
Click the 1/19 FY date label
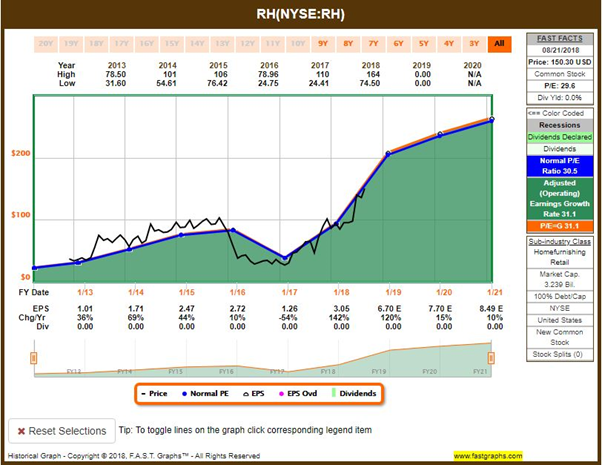click(393, 292)
